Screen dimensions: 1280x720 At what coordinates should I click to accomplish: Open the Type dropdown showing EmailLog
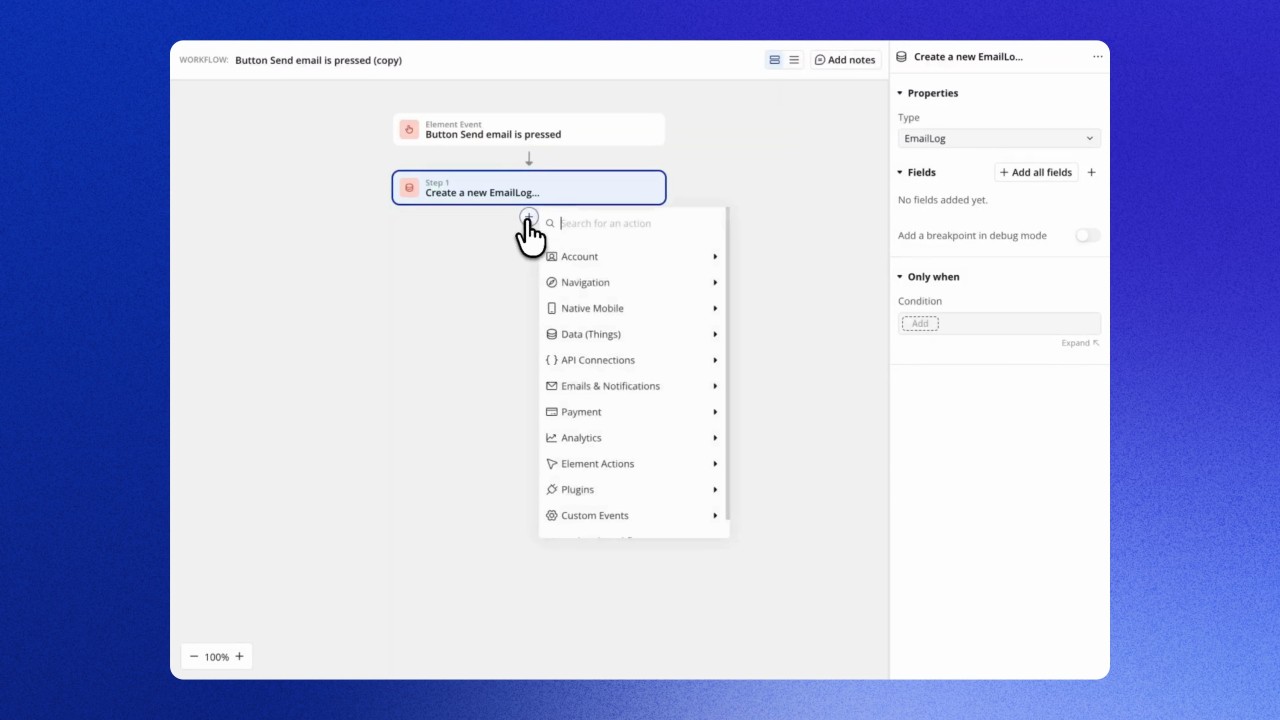click(998, 139)
